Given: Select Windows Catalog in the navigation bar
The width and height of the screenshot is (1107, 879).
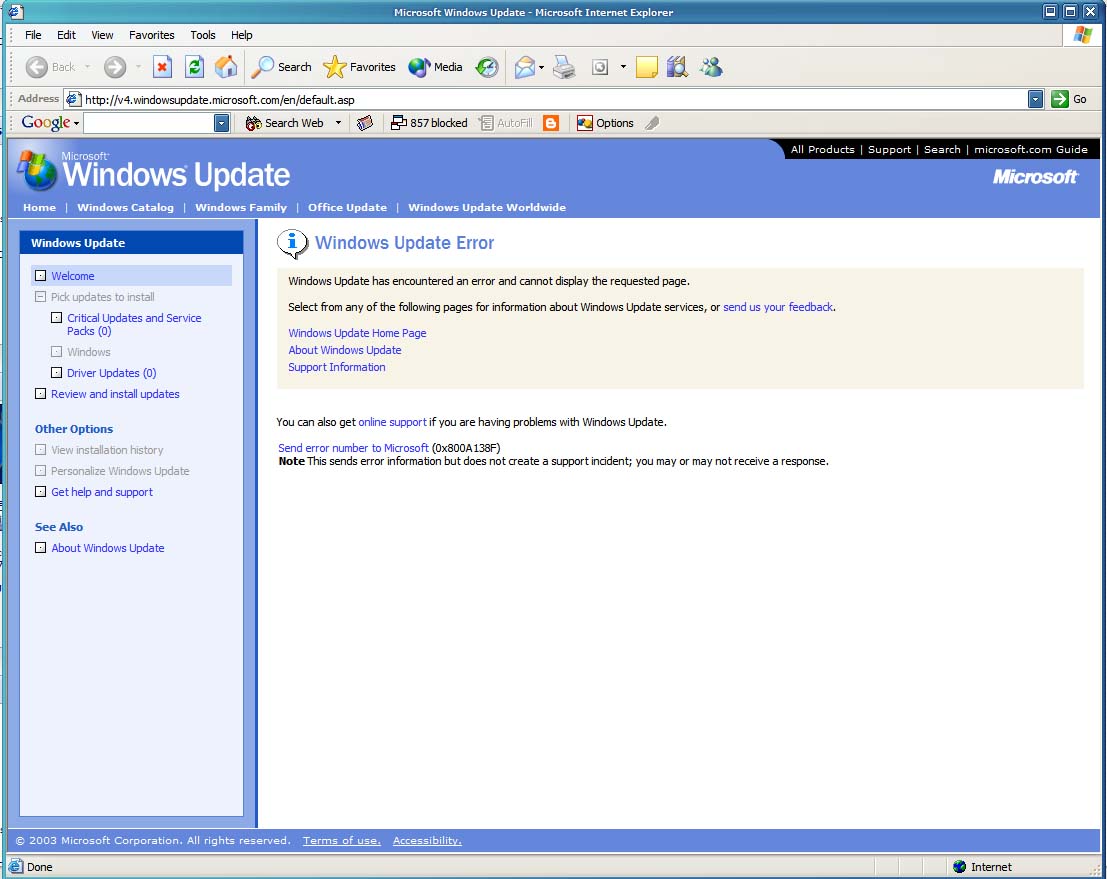Looking at the screenshot, I should 125,207.
